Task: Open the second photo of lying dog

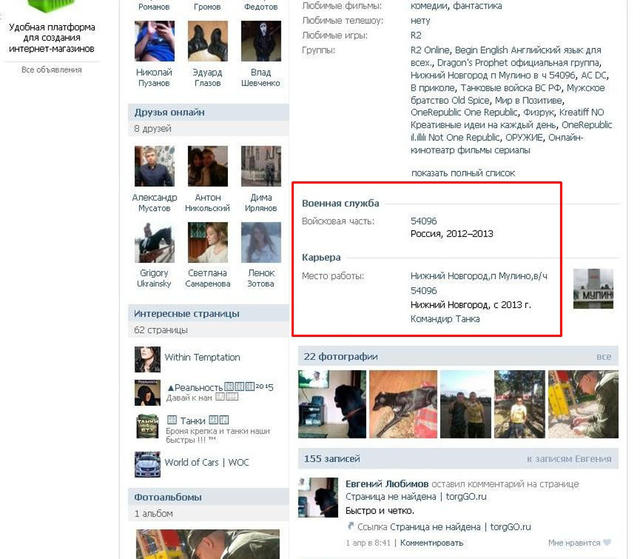Action: pos(403,404)
